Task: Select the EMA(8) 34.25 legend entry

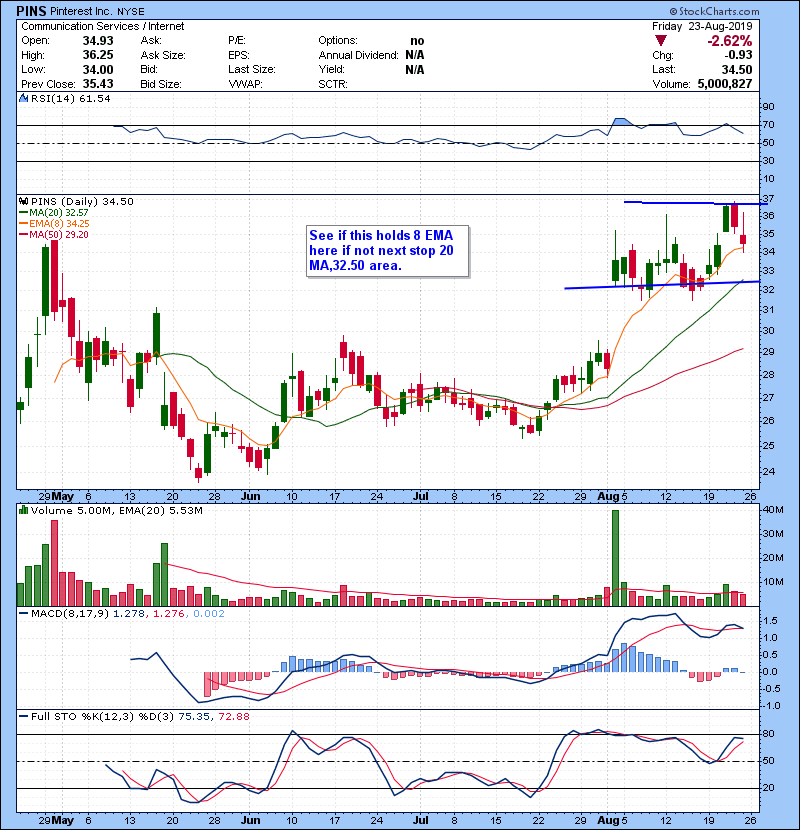Action: [x=55, y=223]
